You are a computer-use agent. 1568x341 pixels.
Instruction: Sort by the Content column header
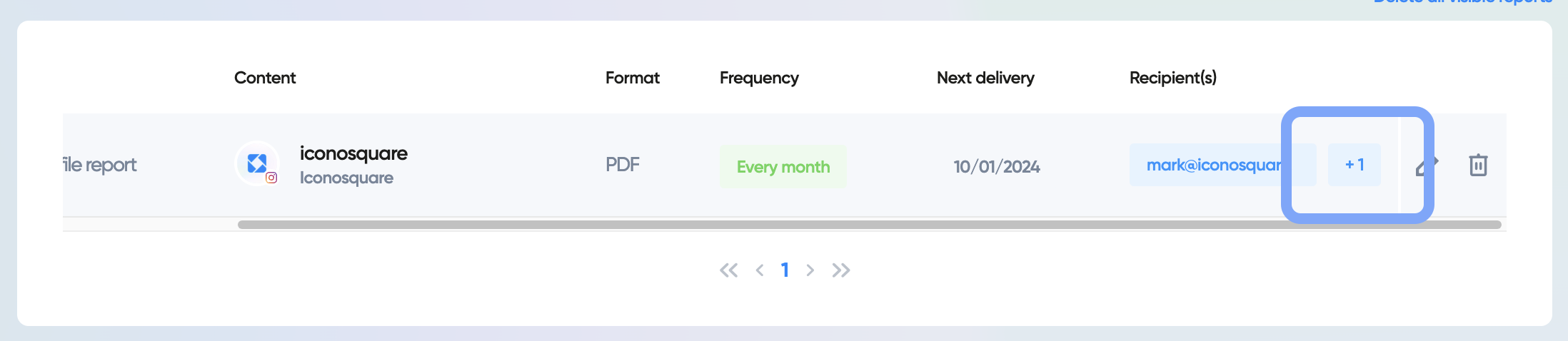pos(265,78)
